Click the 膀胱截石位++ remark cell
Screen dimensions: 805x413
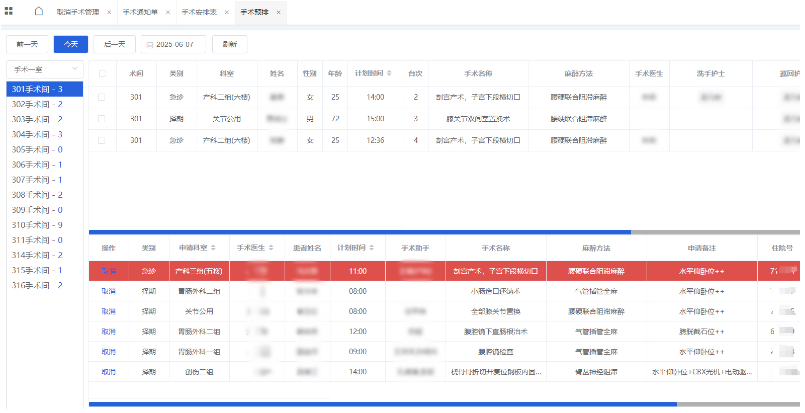[702, 332]
